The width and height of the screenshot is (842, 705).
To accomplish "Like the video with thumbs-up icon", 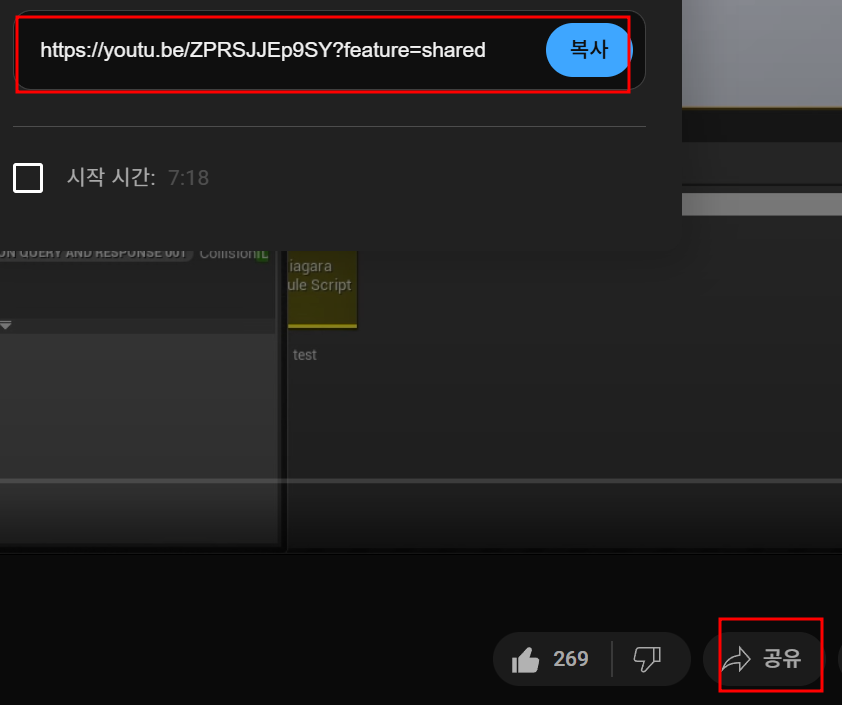I will tap(525, 659).
